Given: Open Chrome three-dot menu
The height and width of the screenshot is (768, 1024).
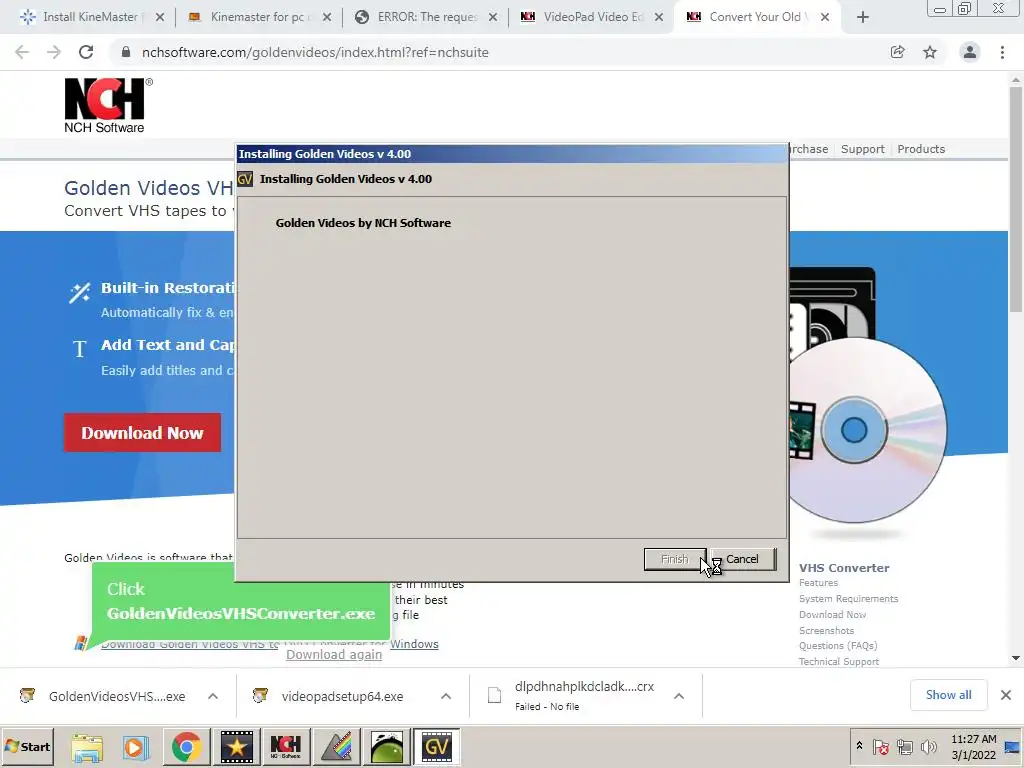Looking at the screenshot, I should coord(1002,52).
